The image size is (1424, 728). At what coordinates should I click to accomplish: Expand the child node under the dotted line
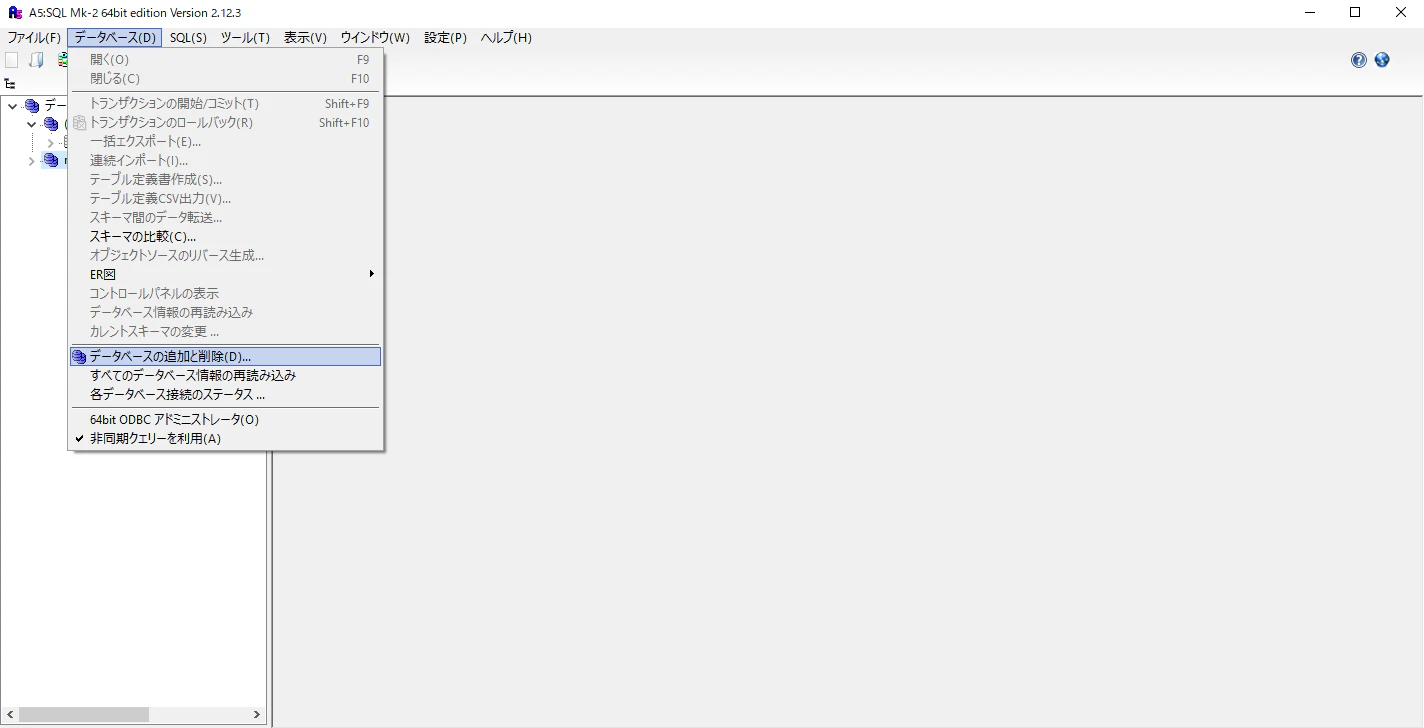pyautogui.click(x=50, y=143)
